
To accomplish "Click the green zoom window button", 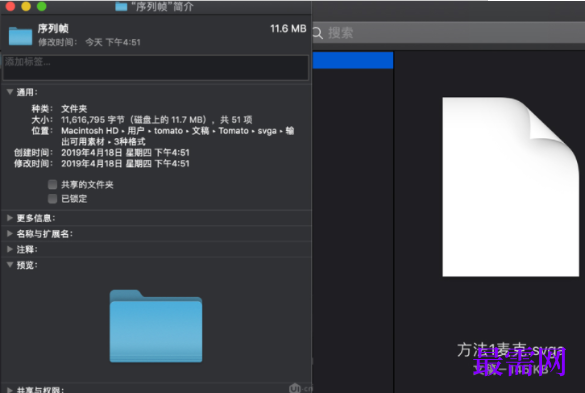I will coord(42,6).
